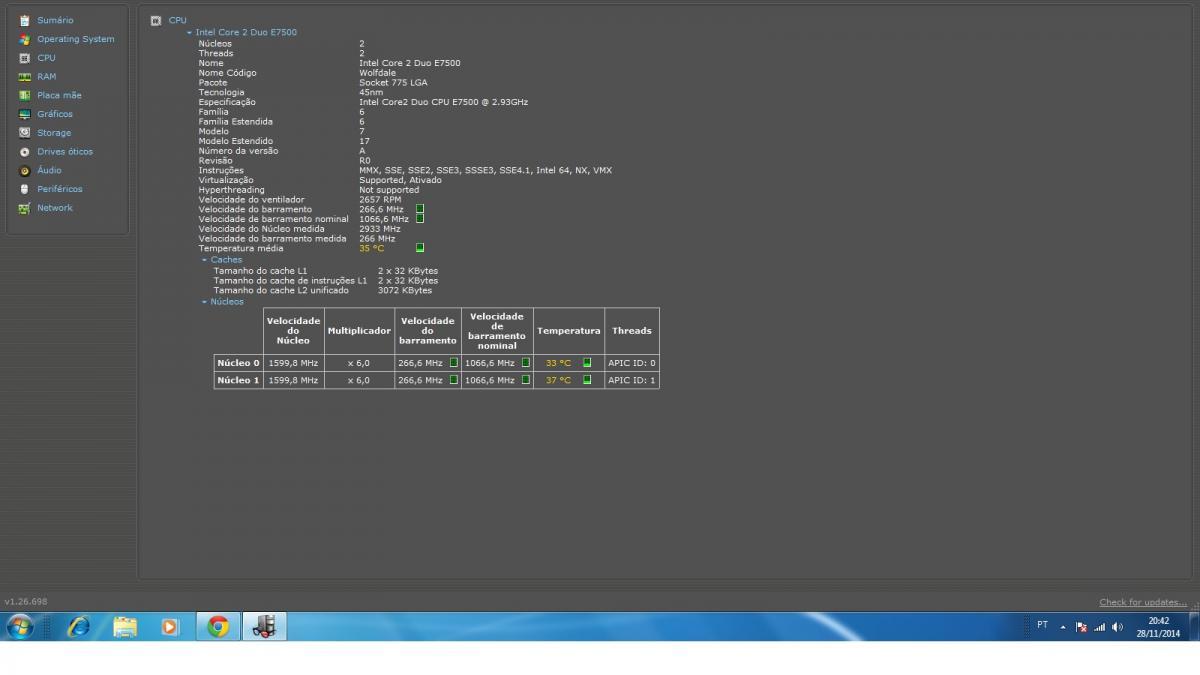Click the Check for updates link
This screenshot has width=1200, height=675.
tap(1143, 602)
